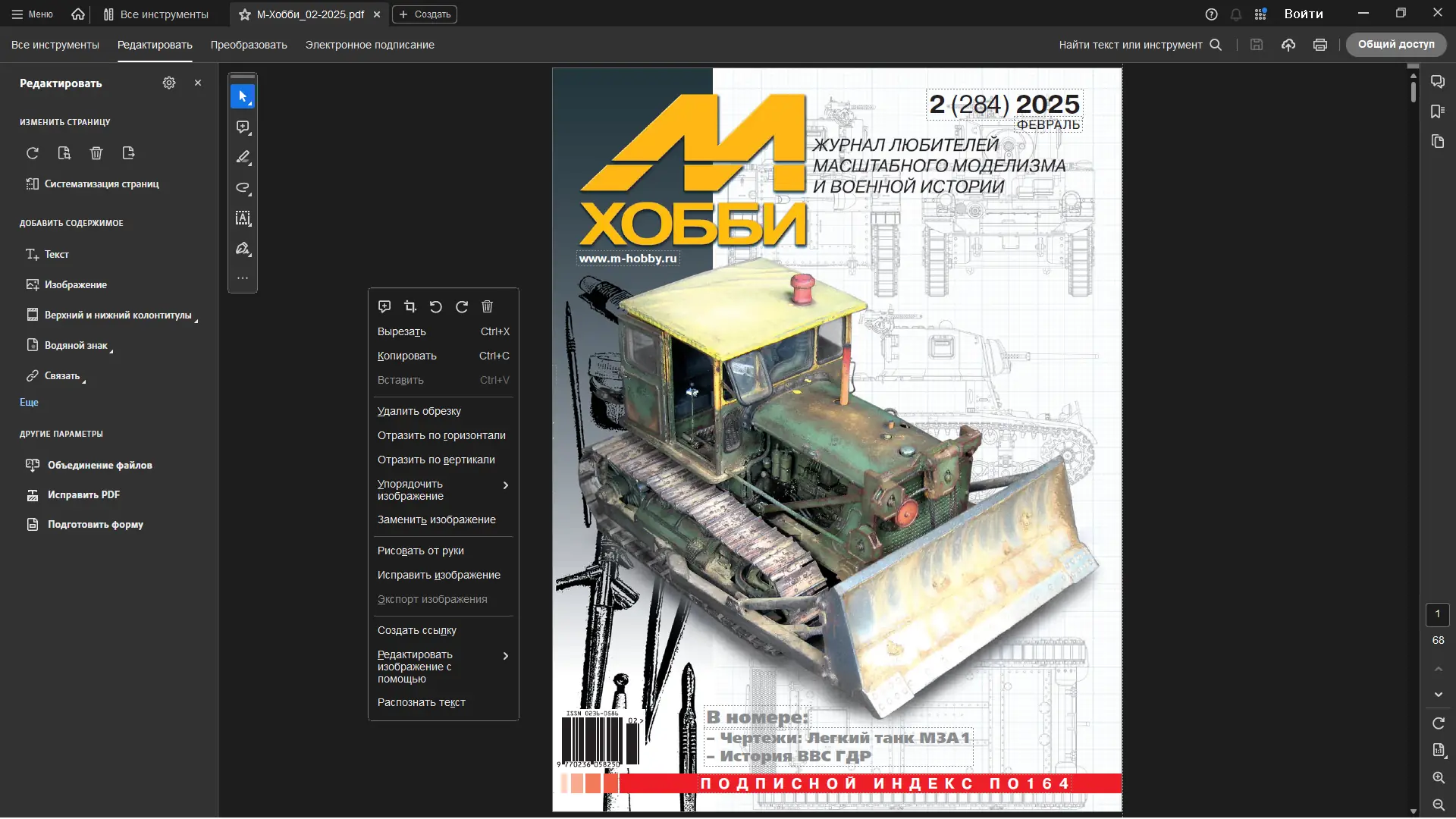Choose 'Отразить по горизонтали' menu entry
Image resolution: width=1456 pixels, height=819 pixels.
click(441, 435)
